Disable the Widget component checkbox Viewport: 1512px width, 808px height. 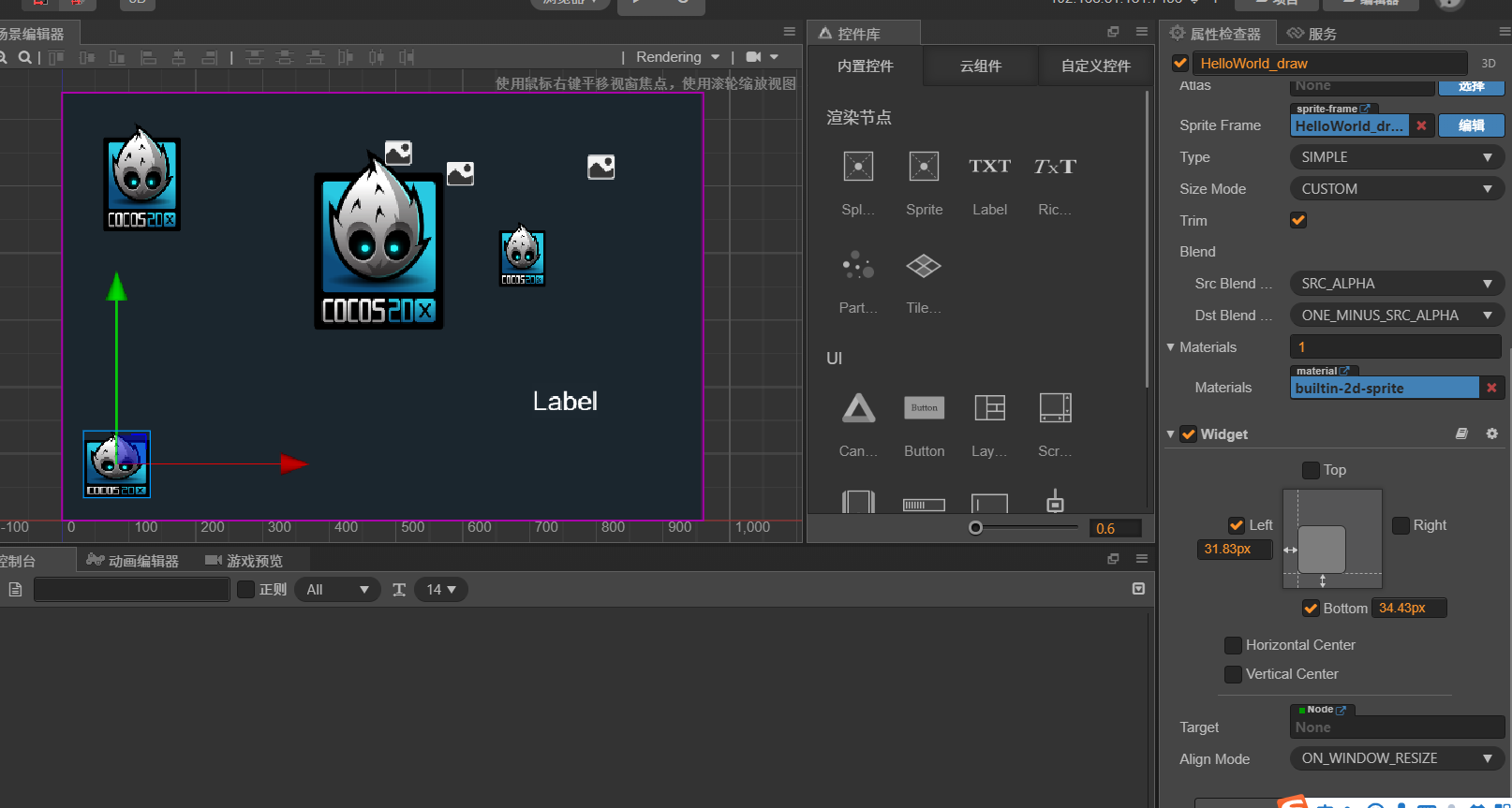1189,433
